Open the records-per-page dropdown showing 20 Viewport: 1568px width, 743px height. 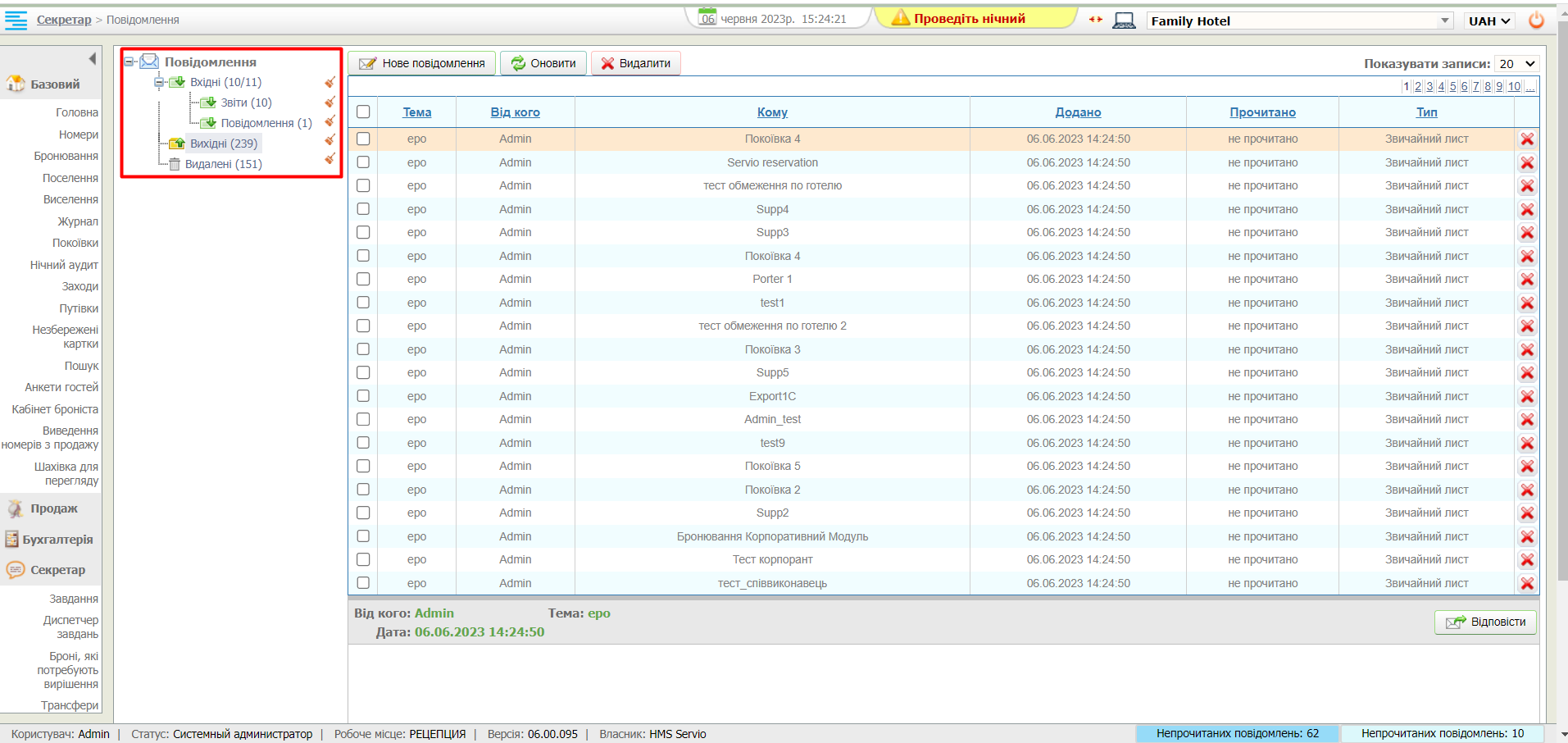tap(1516, 64)
